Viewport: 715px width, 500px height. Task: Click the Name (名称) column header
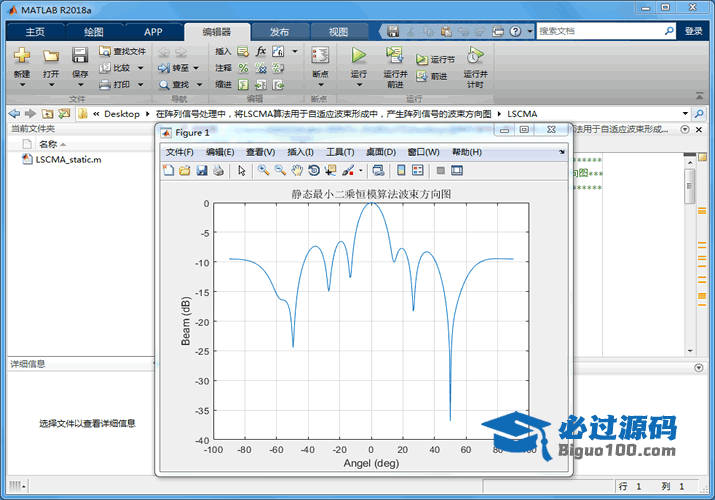point(48,144)
